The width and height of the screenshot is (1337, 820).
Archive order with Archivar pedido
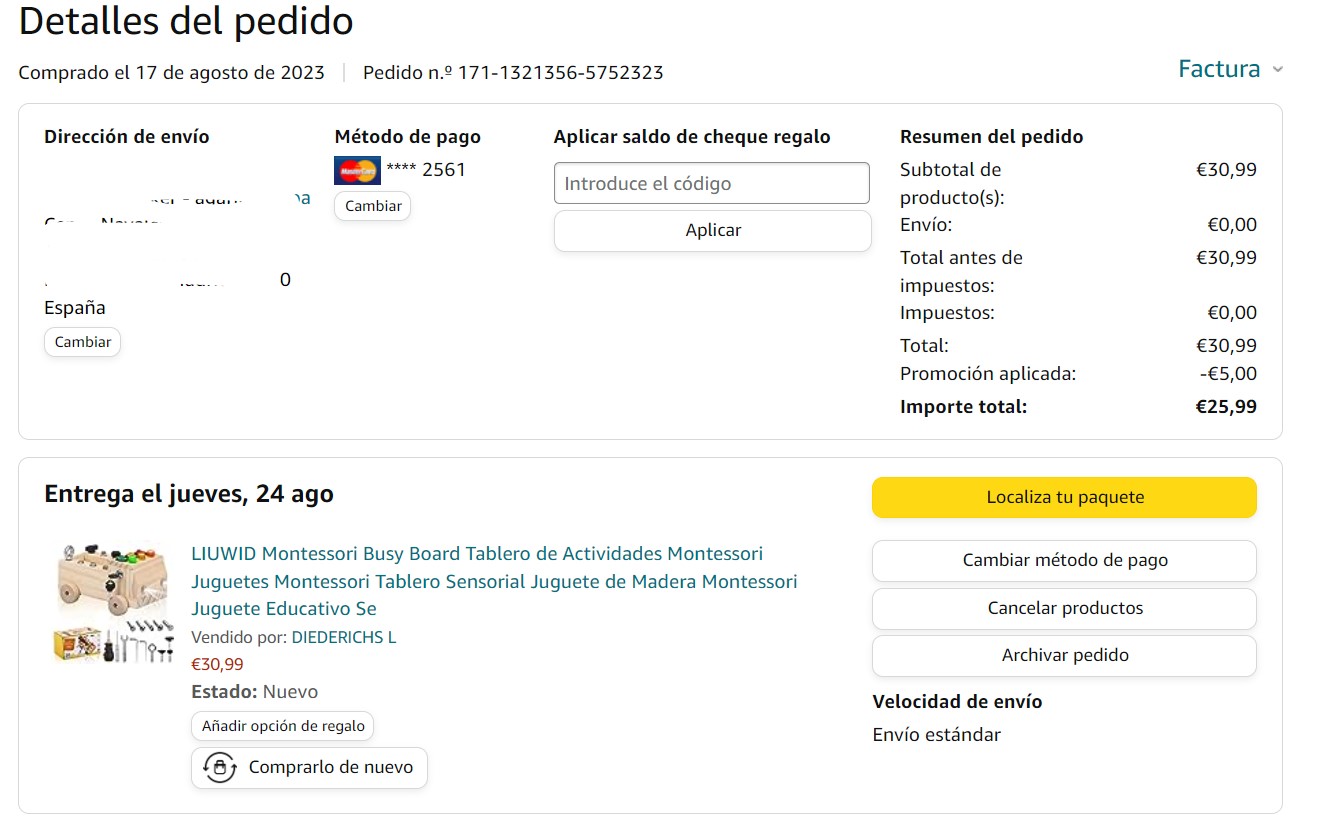point(1064,655)
